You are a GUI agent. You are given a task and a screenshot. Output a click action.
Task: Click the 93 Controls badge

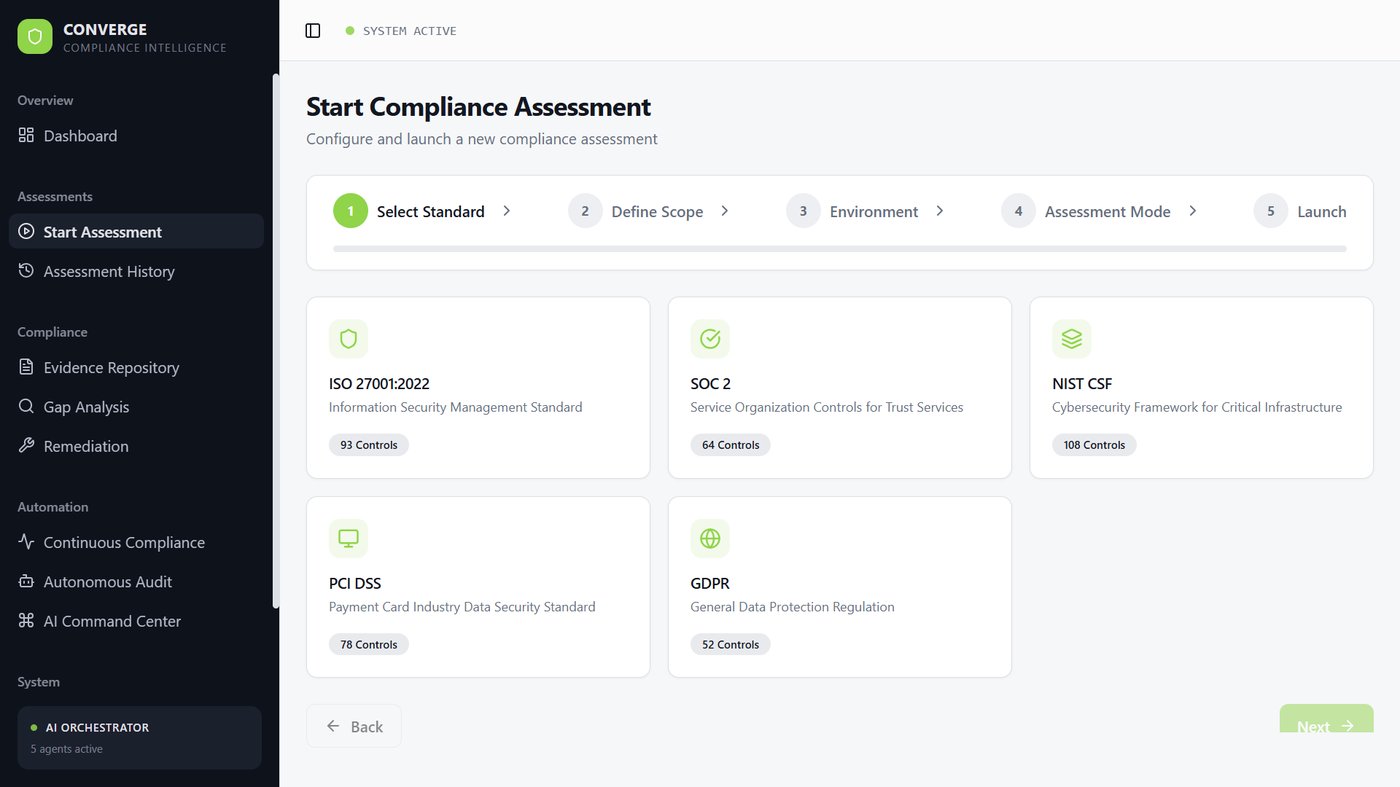[369, 445]
